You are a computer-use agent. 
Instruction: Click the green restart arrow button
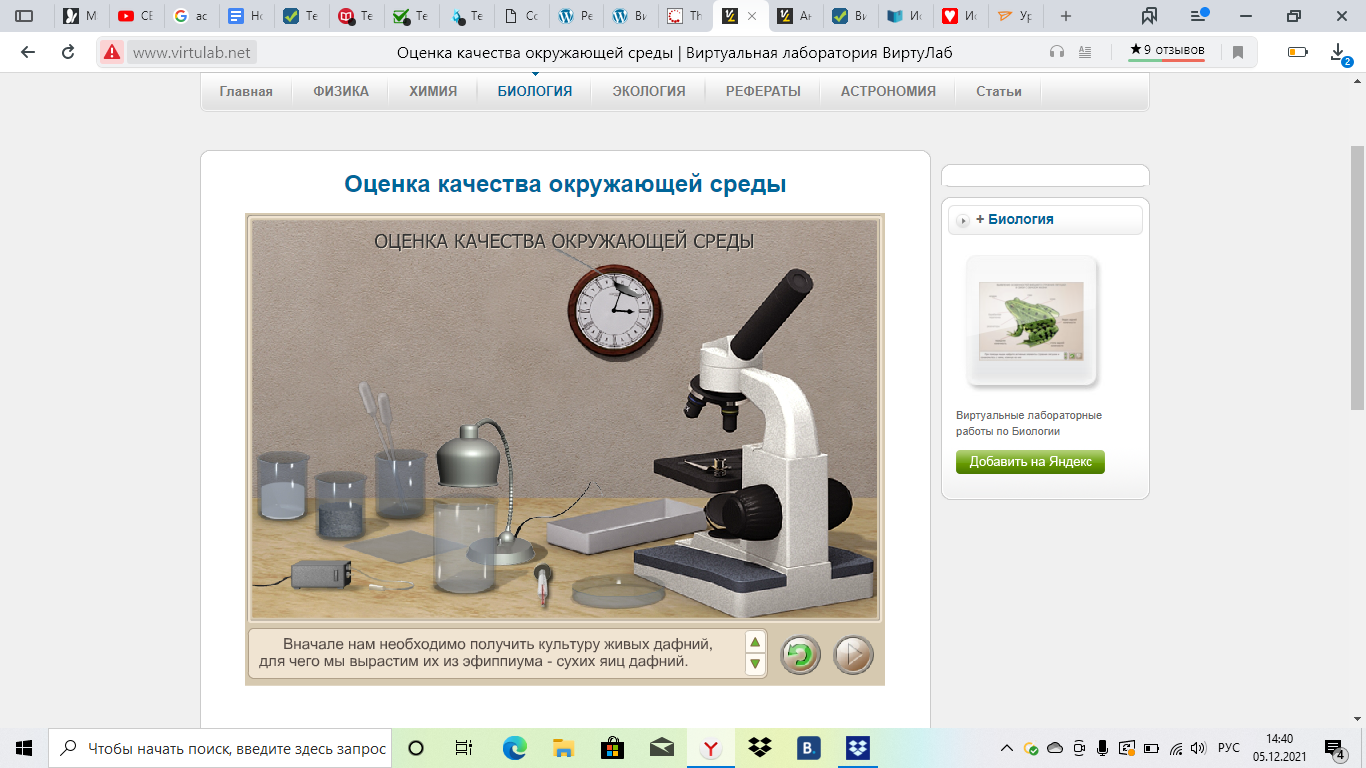tap(800, 656)
